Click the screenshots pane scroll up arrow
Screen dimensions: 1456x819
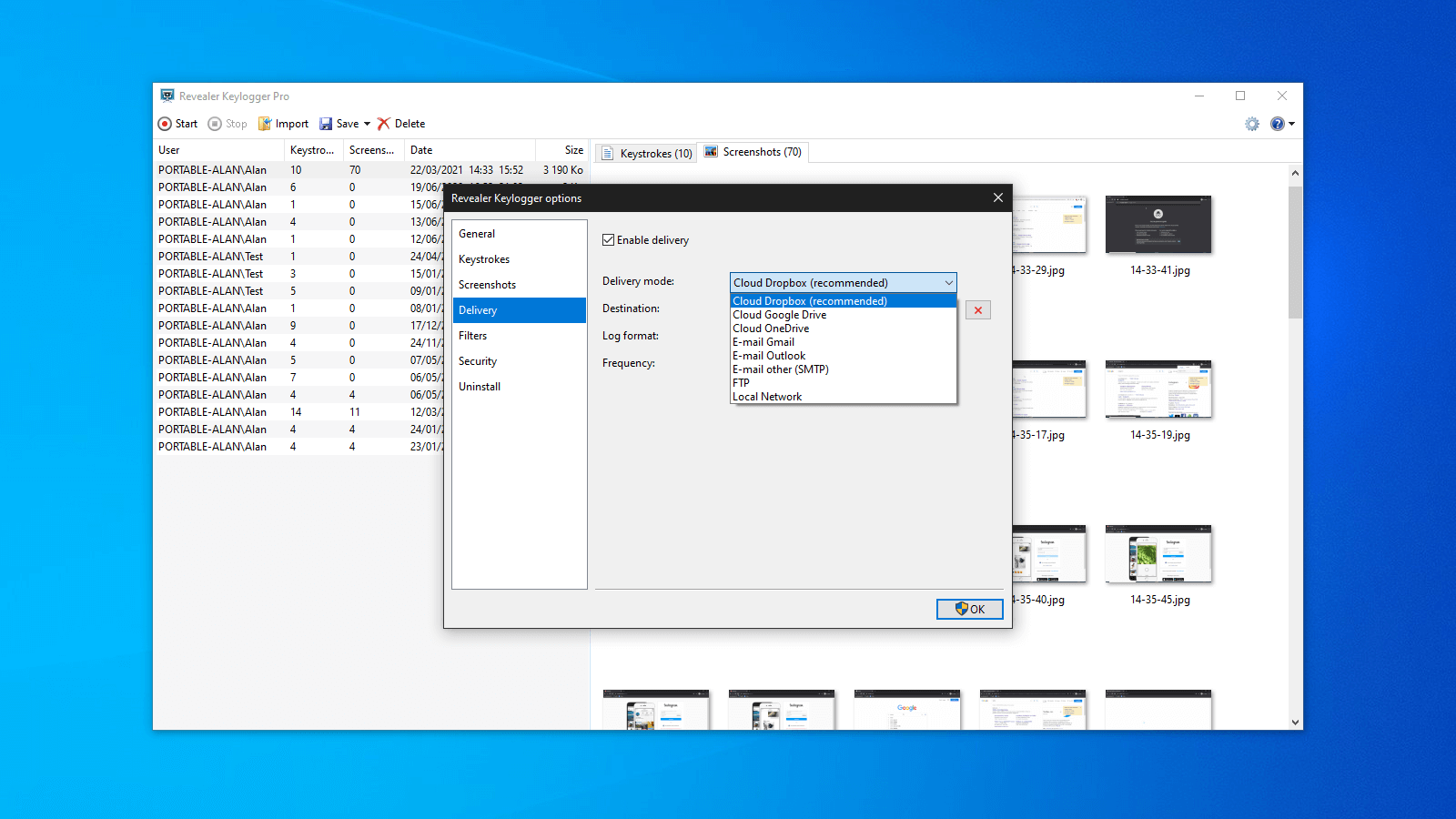1295,173
